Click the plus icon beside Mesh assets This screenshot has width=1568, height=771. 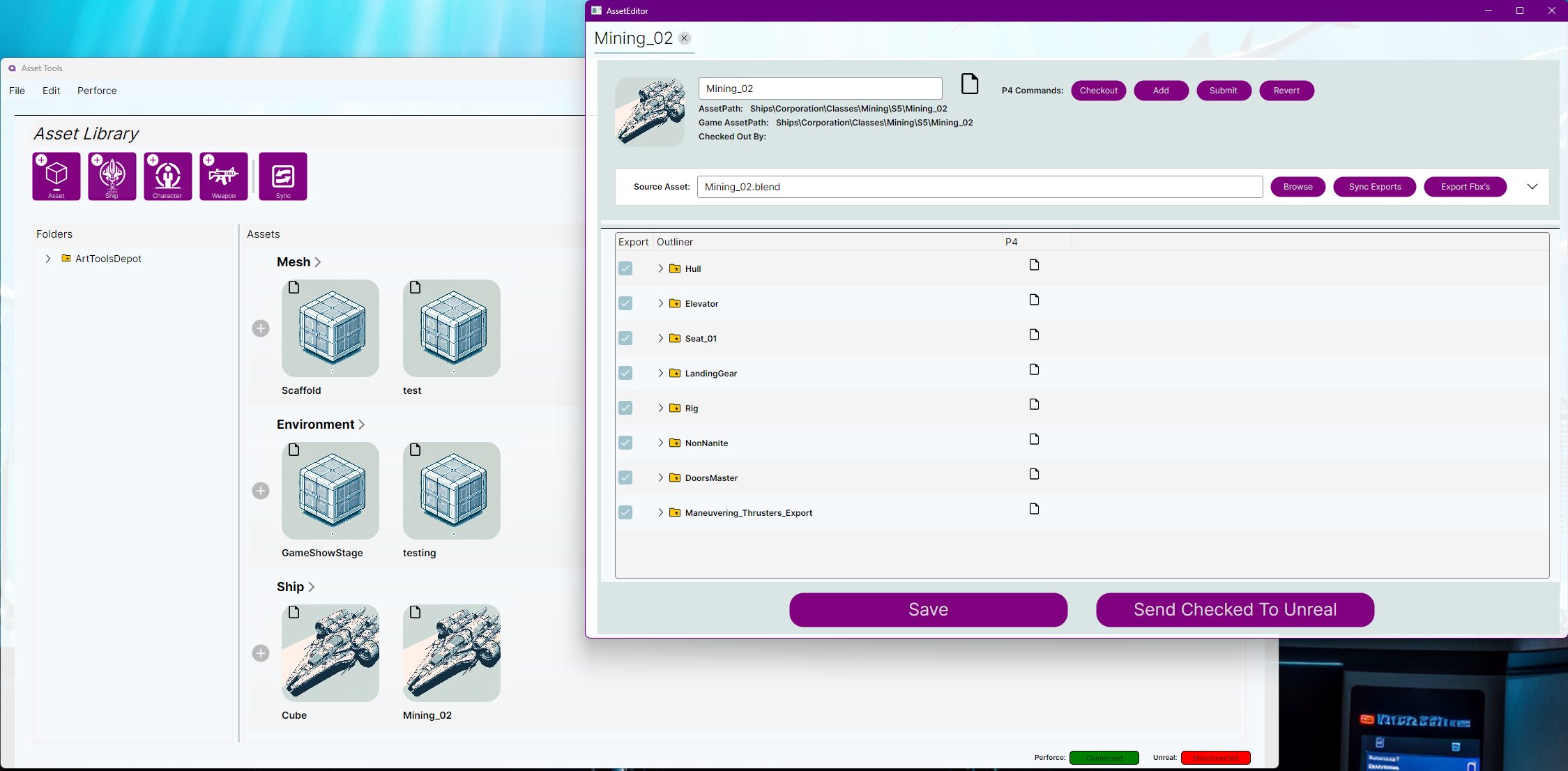coord(261,328)
